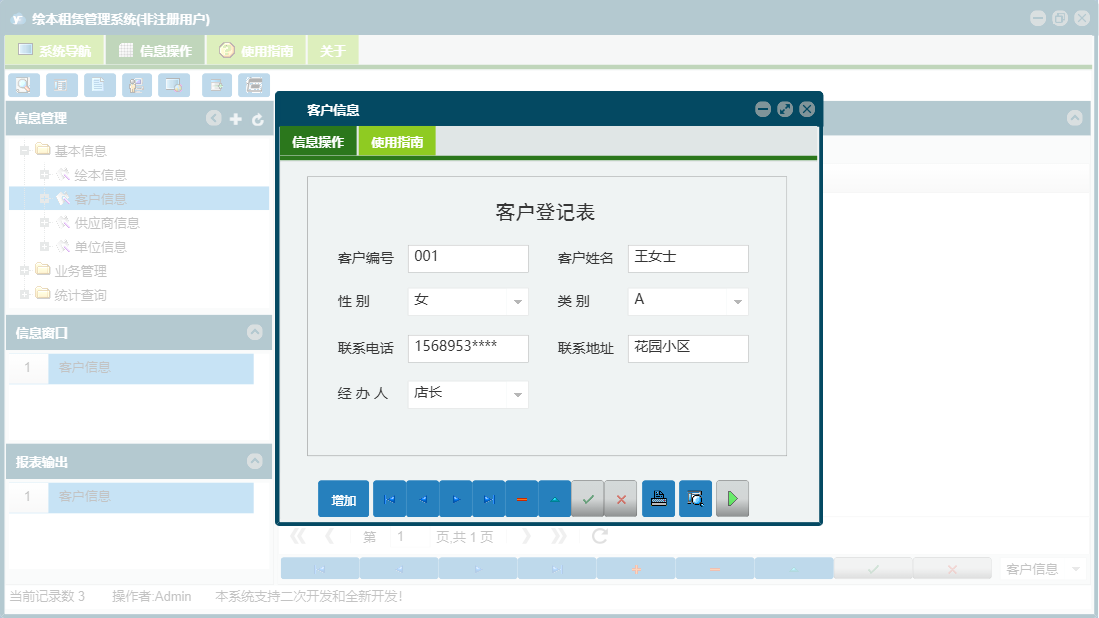Viewport: 1099px width, 618px height.
Task: Refresh the 信息管理 panel with the refresh icon
Action: tap(258, 118)
